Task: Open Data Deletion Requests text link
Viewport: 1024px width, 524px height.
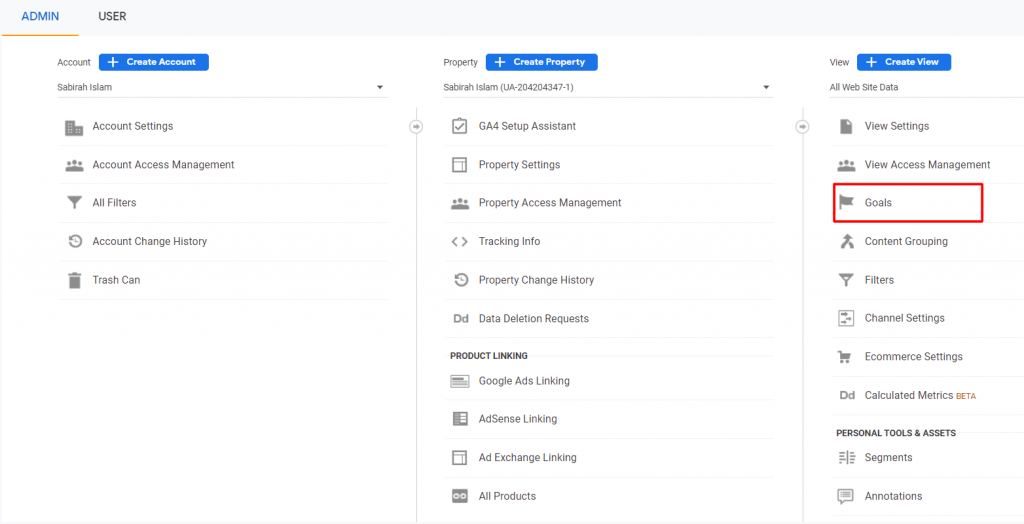Action: pos(534,318)
